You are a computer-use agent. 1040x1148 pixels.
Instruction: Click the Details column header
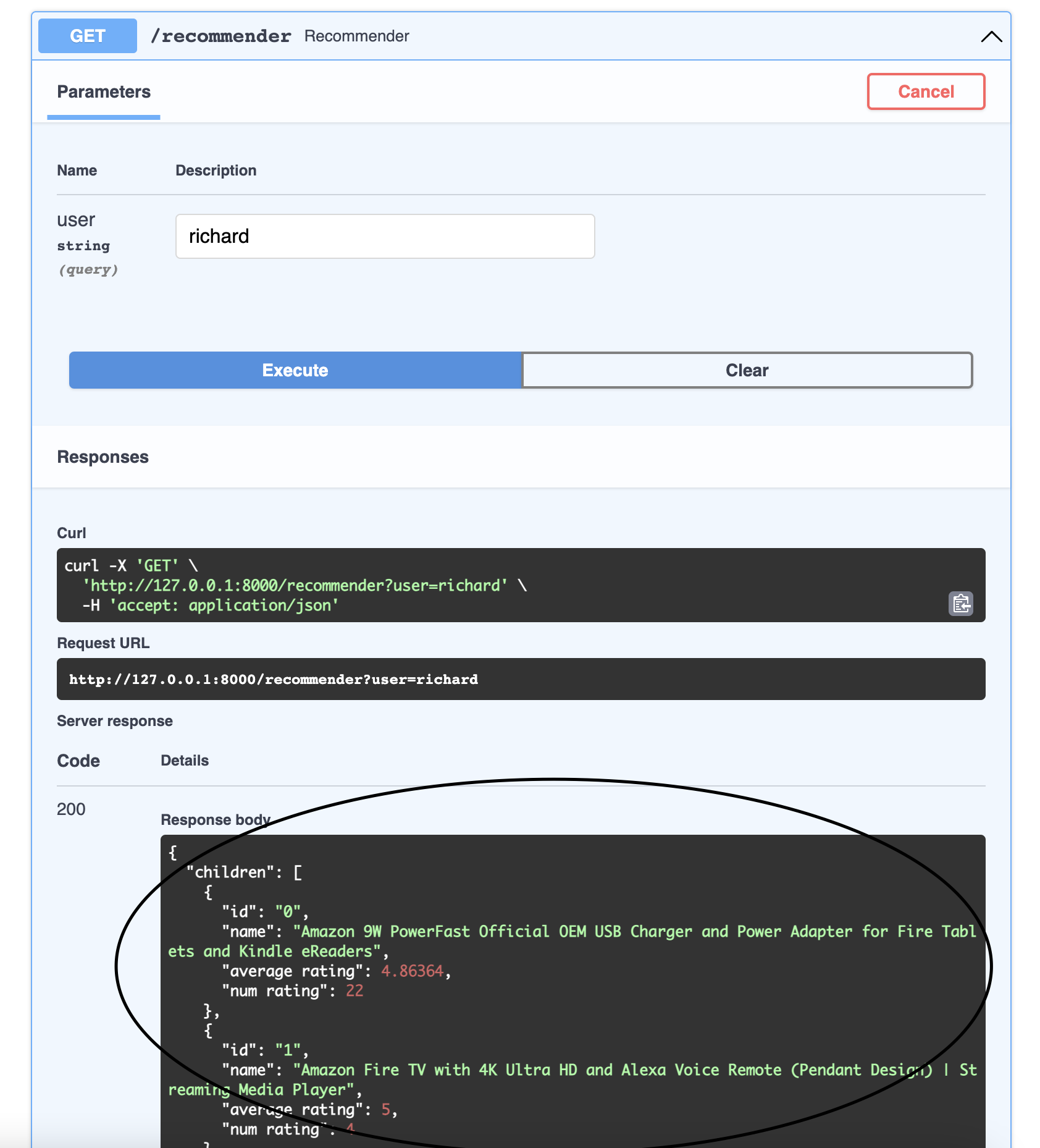pos(185,761)
